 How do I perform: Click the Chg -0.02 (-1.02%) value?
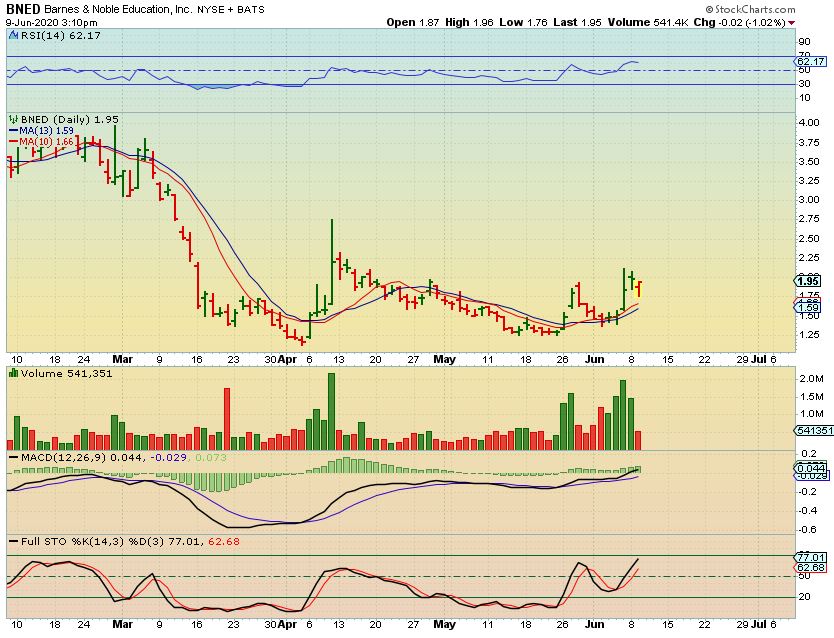(x=739, y=22)
